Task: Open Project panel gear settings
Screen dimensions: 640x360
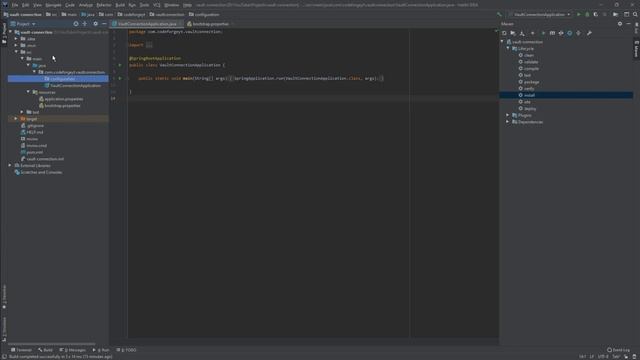Action: tap(96, 24)
